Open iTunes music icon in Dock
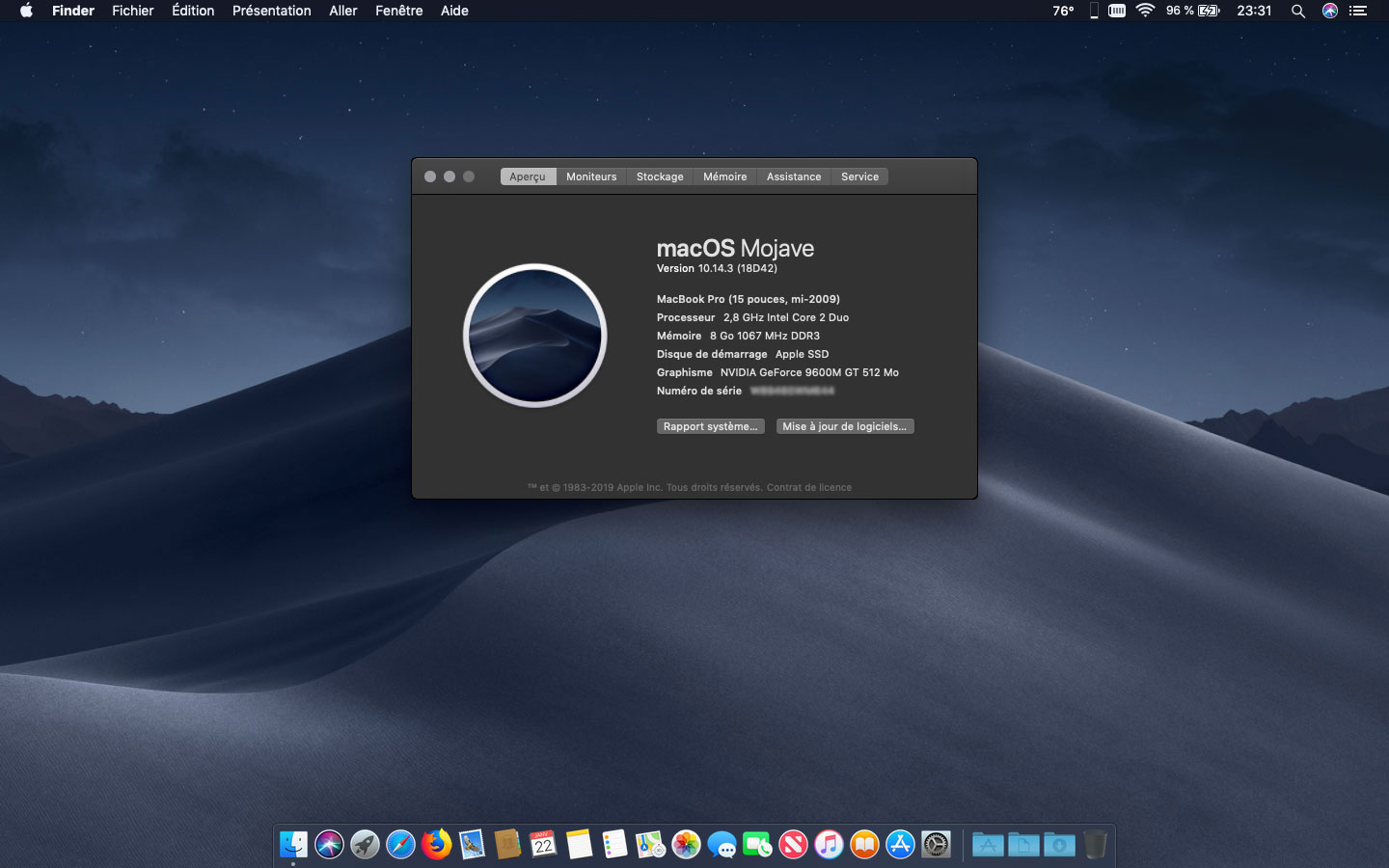 click(829, 845)
